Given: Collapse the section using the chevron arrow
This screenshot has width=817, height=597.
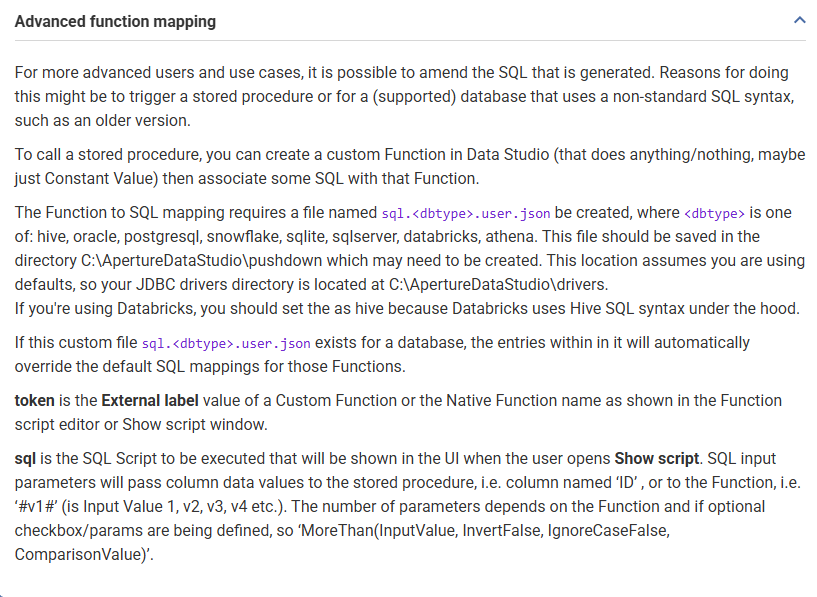Looking at the screenshot, I should 799,21.
